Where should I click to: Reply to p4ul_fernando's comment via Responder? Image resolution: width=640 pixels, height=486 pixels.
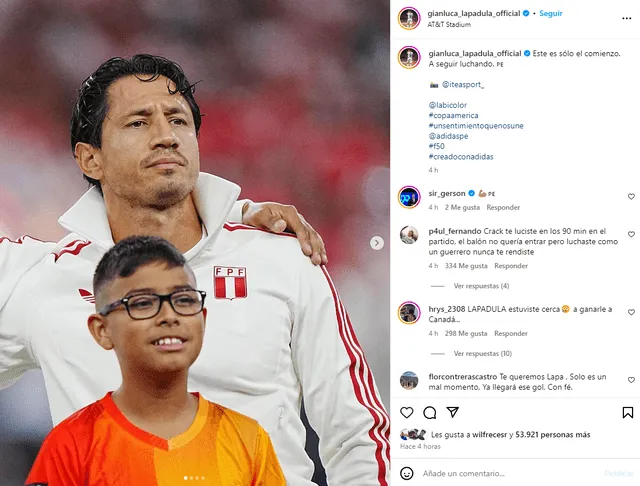(511, 266)
